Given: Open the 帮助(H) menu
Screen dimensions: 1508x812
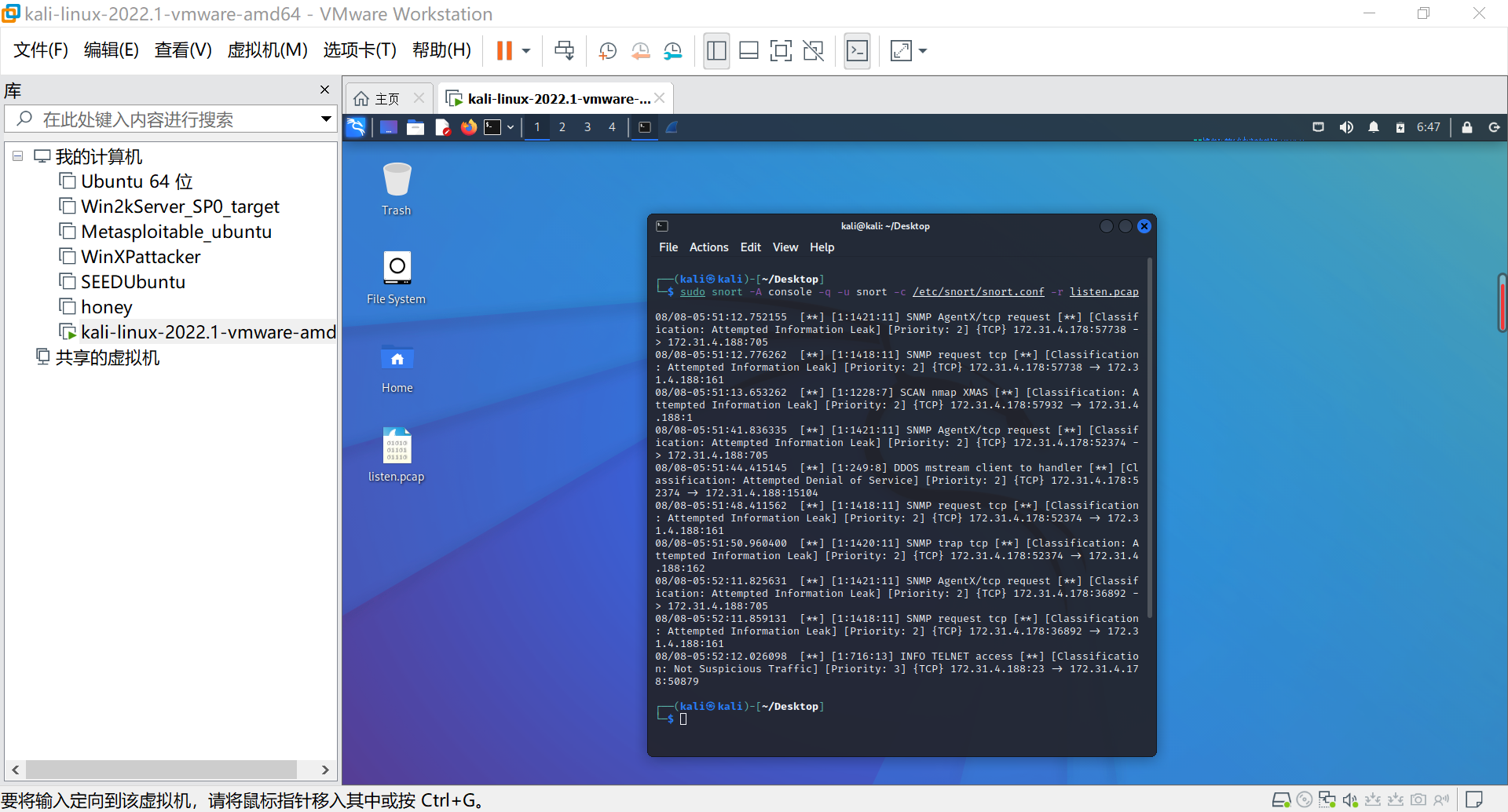Looking at the screenshot, I should [441, 50].
